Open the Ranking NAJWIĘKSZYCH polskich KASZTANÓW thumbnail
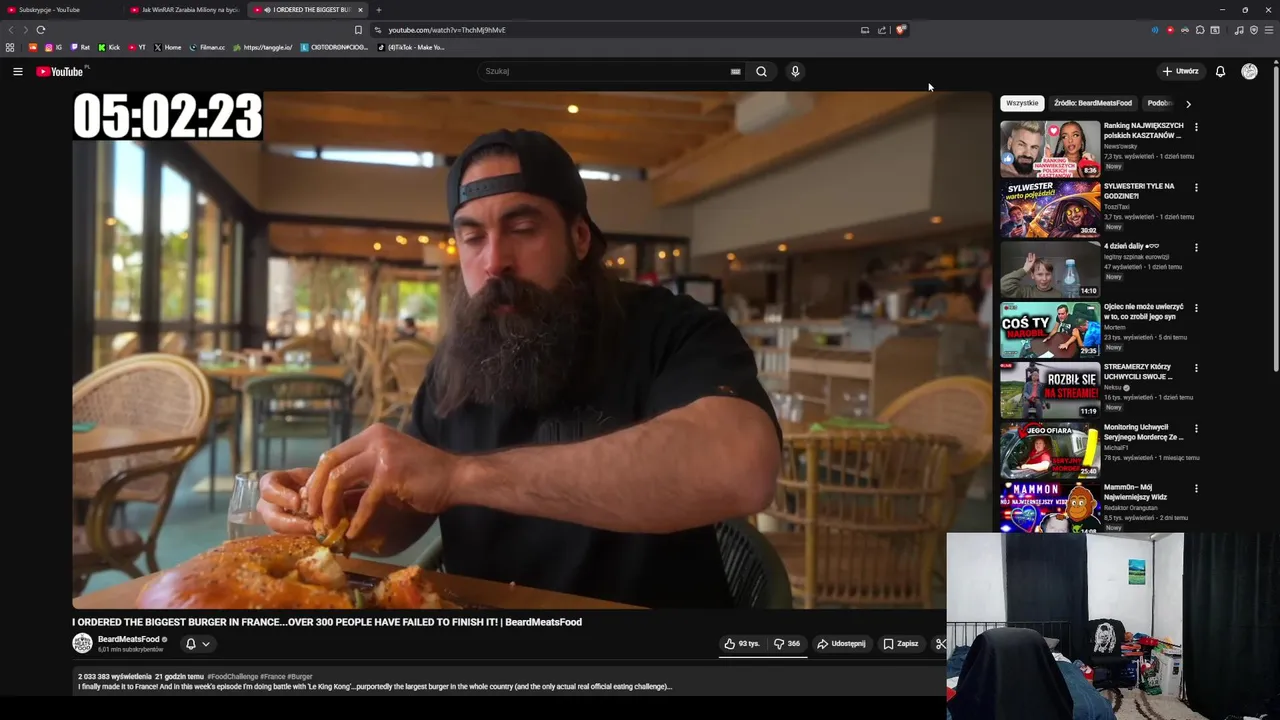 coord(1050,149)
